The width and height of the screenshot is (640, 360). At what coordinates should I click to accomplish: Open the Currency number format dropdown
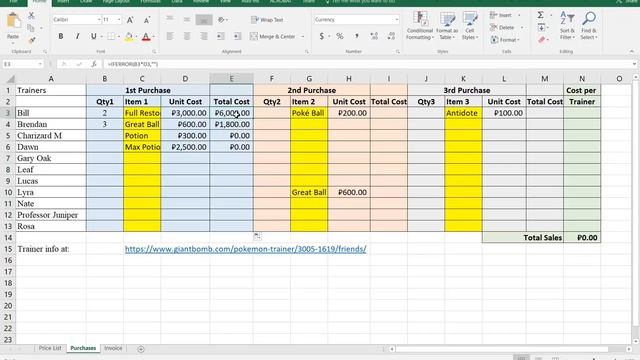(397, 20)
